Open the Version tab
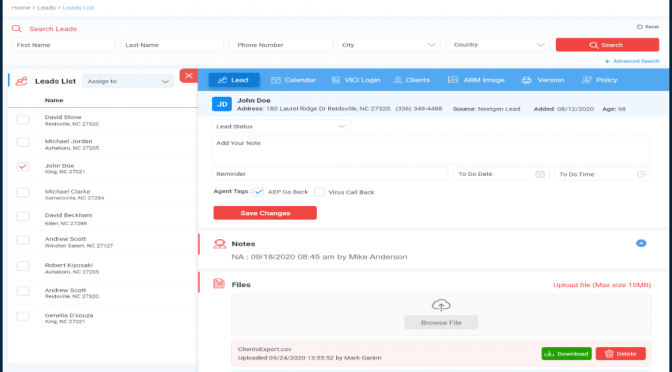 [x=543, y=80]
